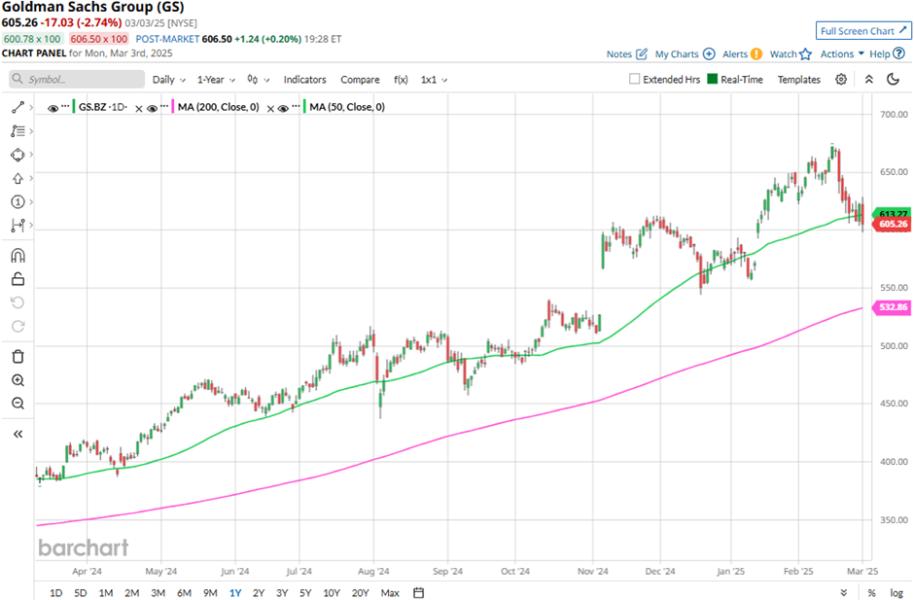Click the red 605.26 last price tag
914x600 pixels.
tap(892, 224)
